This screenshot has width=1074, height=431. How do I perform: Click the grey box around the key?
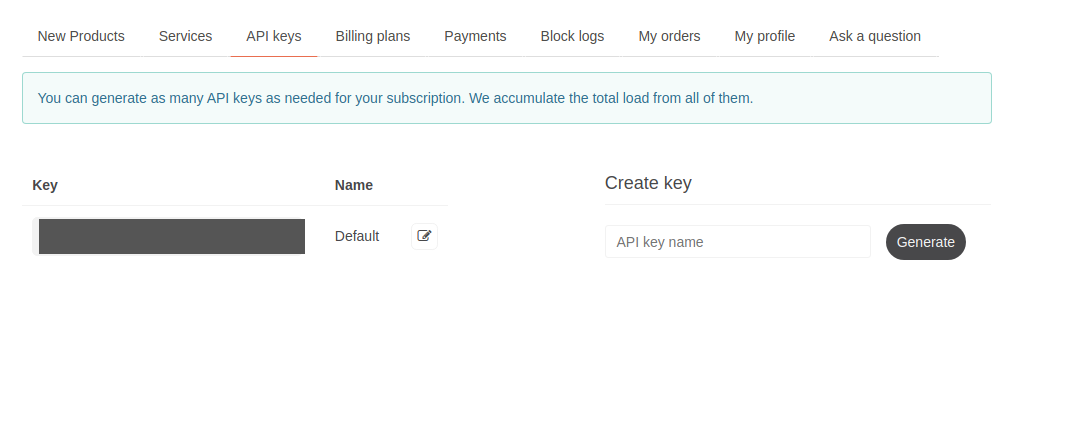pyautogui.click(x=35, y=236)
